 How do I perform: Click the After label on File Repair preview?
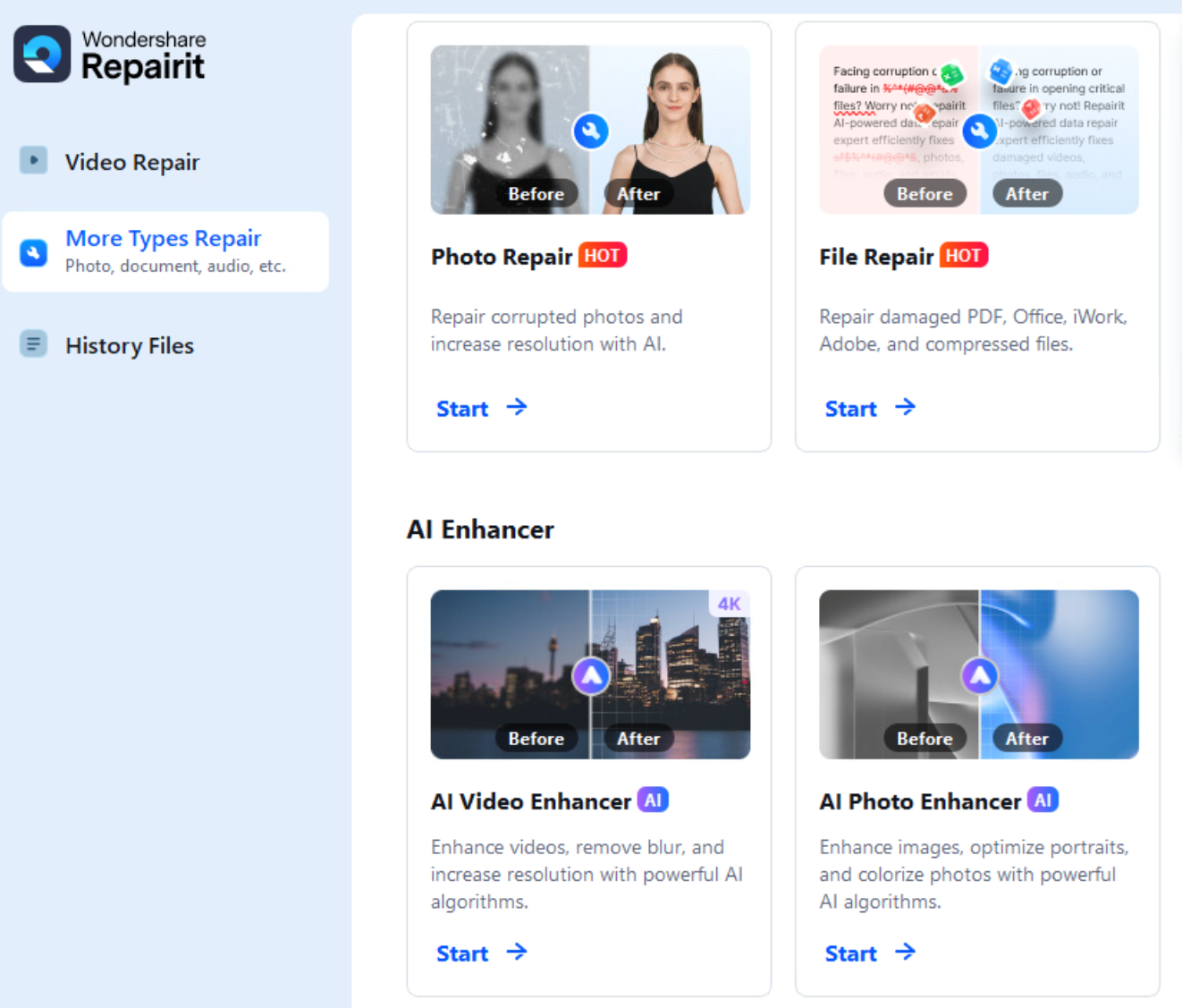[x=1027, y=193]
